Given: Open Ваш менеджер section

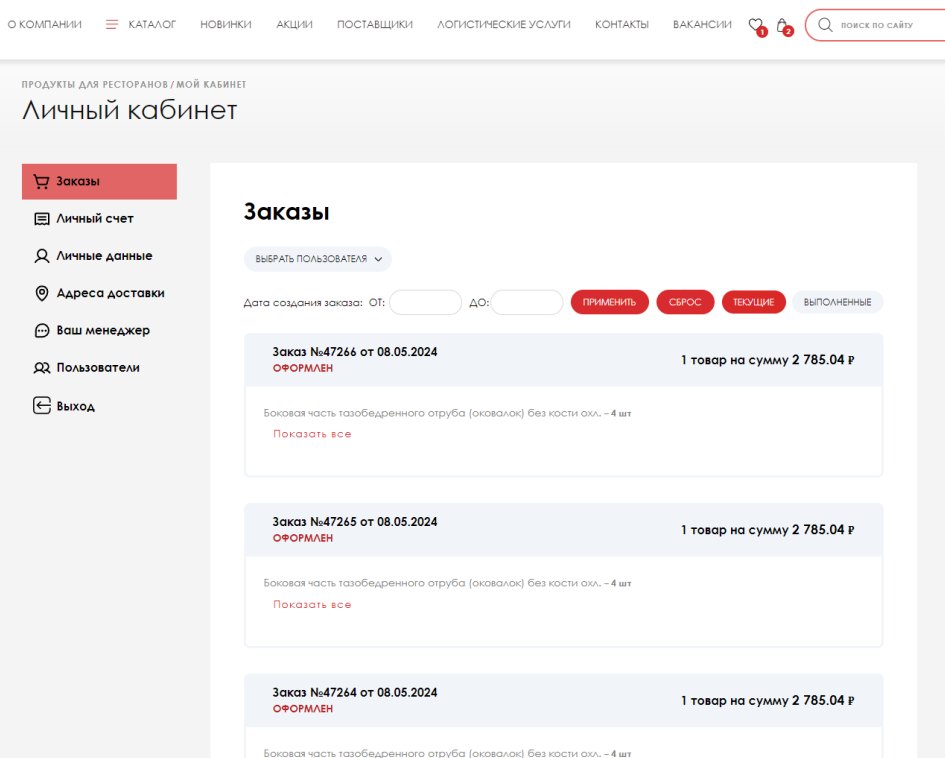Looking at the screenshot, I should click(x=103, y=330).
